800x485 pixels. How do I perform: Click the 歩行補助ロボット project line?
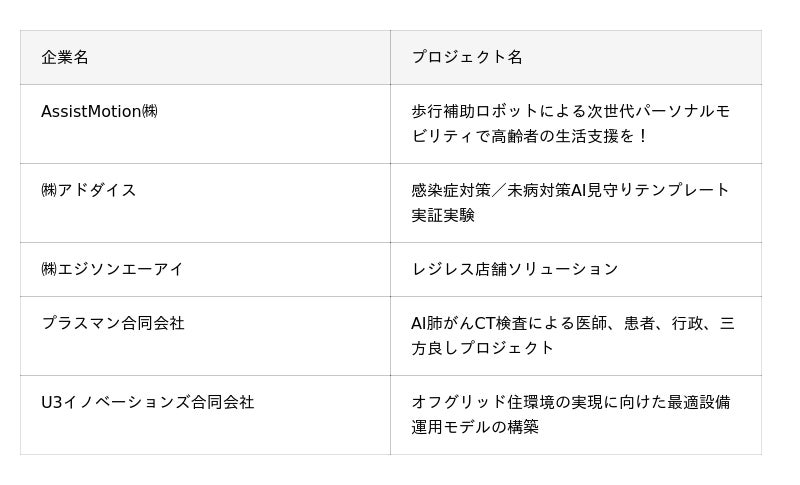point(570,111)
